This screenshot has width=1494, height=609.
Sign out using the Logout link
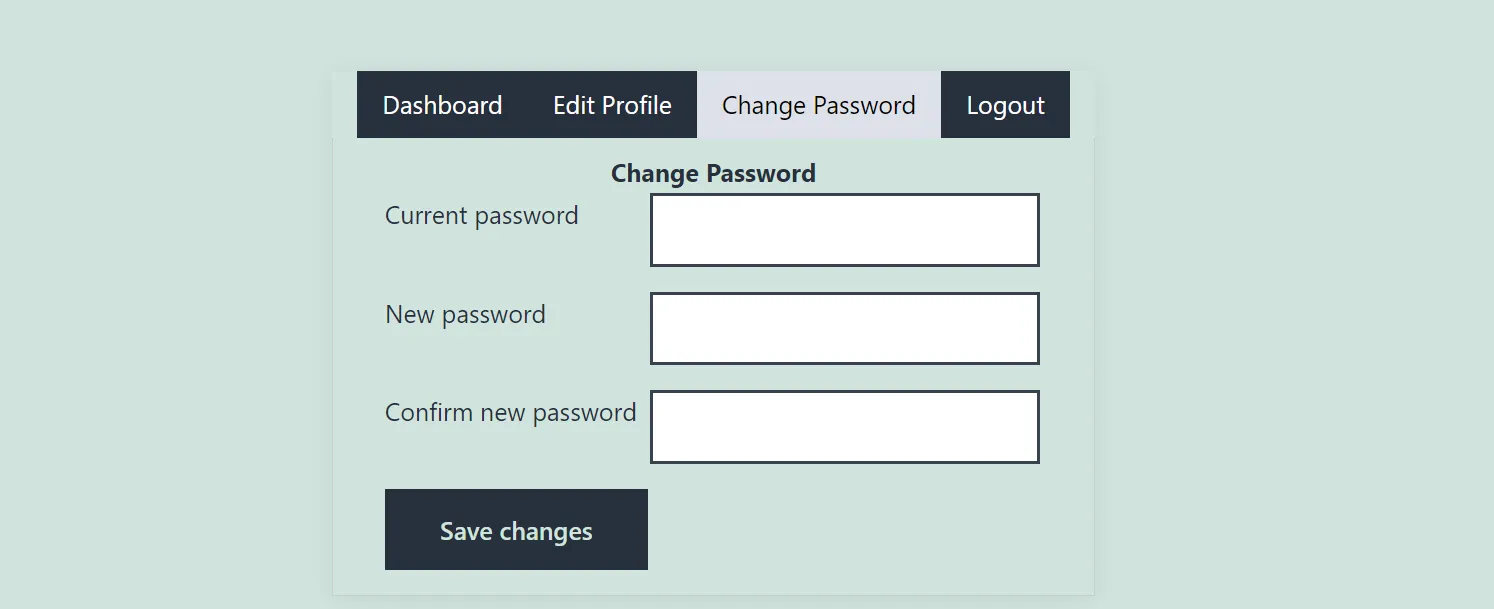[1005, 105]
